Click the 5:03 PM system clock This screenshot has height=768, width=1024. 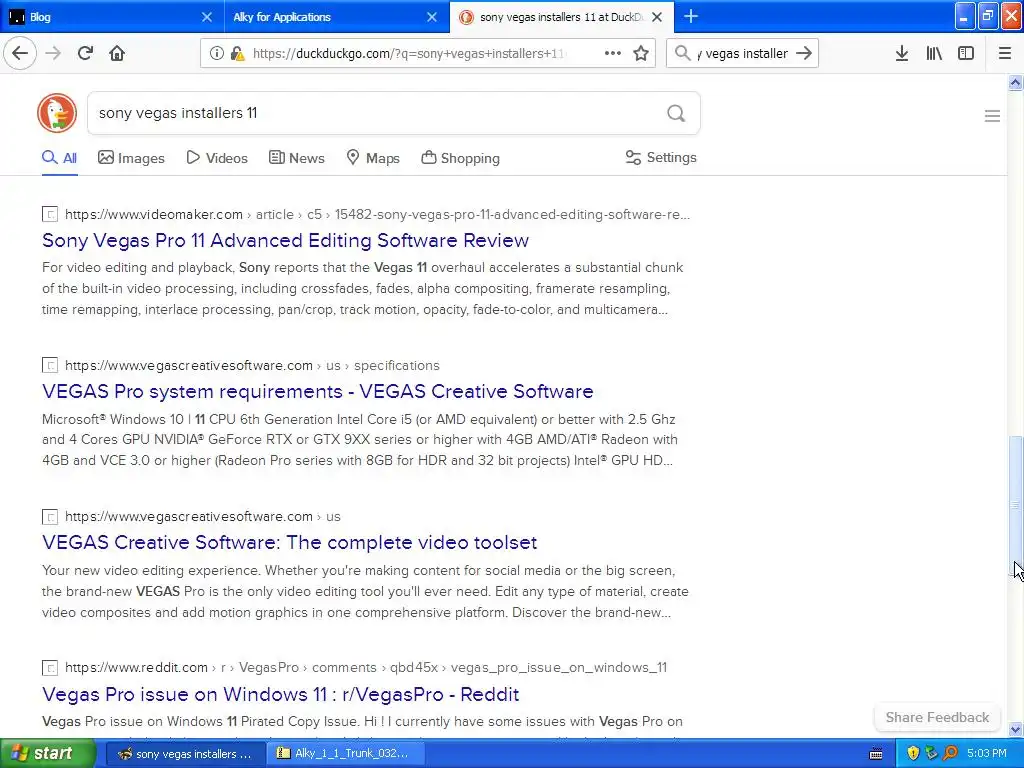pyautogui.click(x=987, y=754)
